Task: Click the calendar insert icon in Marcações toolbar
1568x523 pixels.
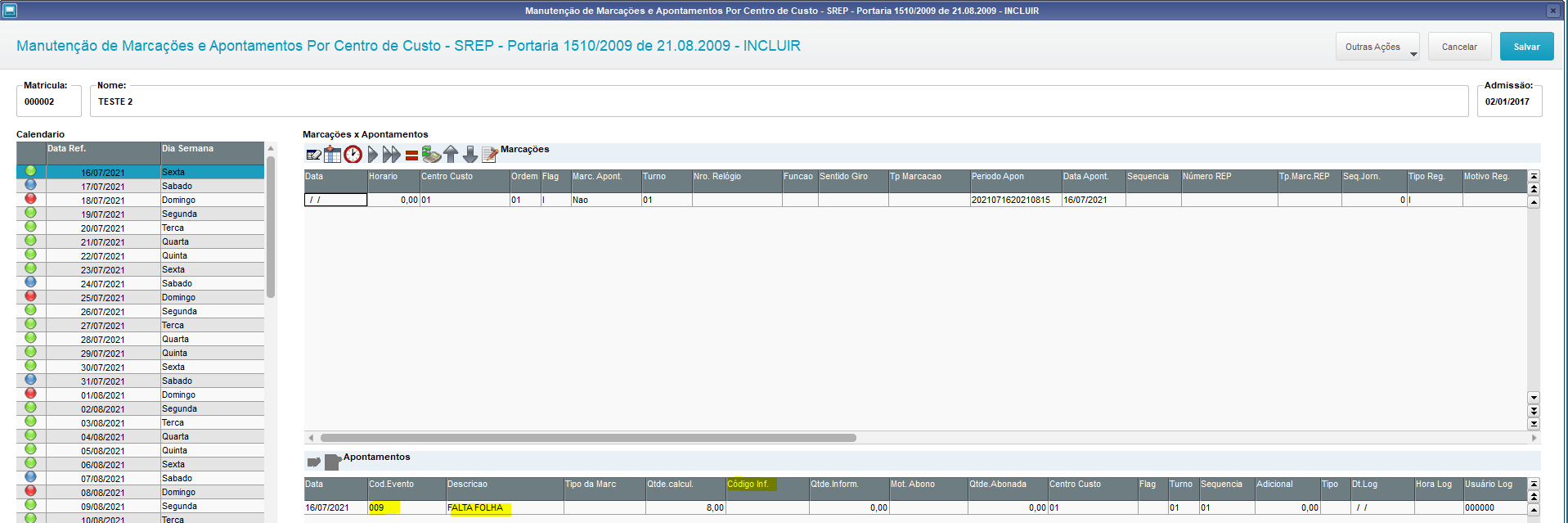Action: [x=332, y=154]
